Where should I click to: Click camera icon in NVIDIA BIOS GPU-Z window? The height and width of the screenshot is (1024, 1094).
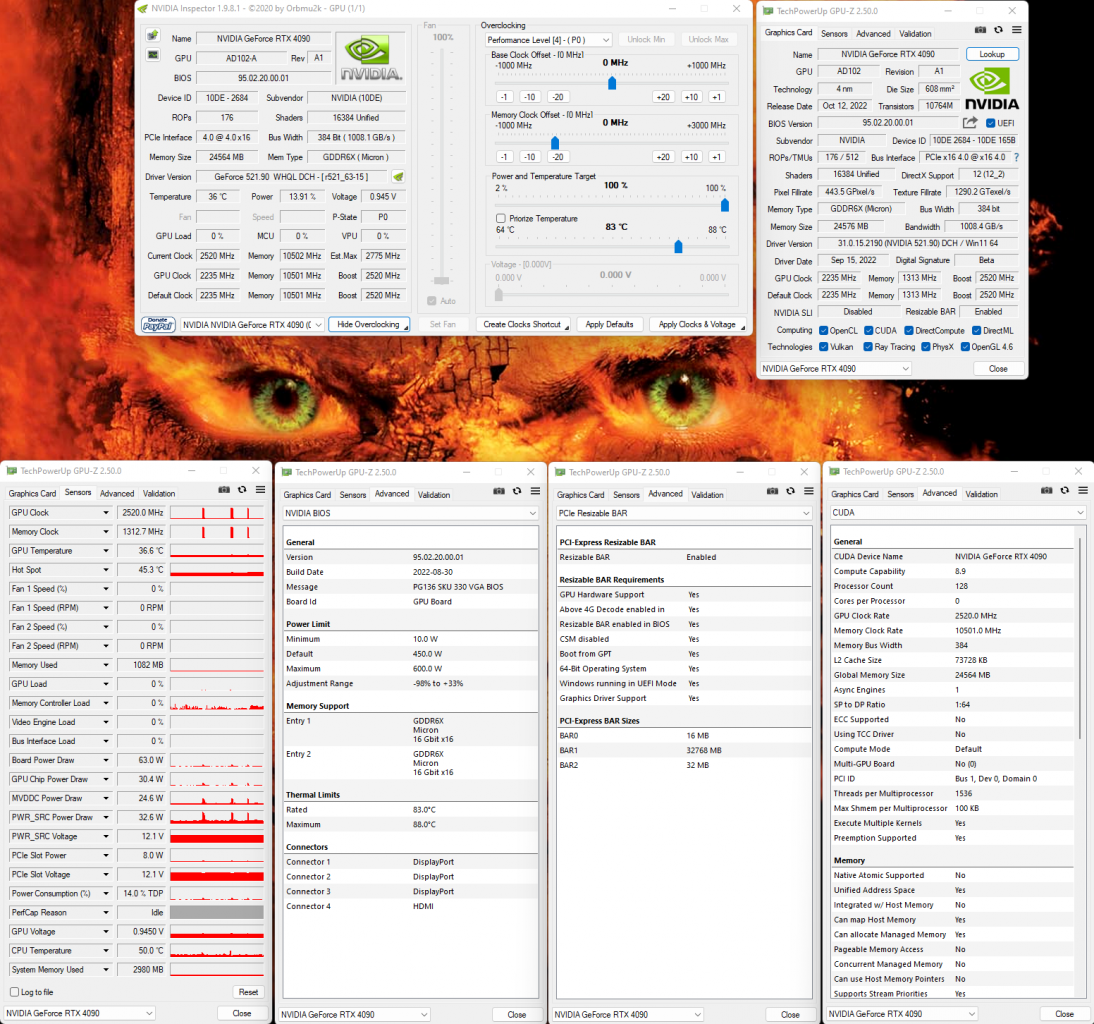pyautogui.click(x=499, y=491)
